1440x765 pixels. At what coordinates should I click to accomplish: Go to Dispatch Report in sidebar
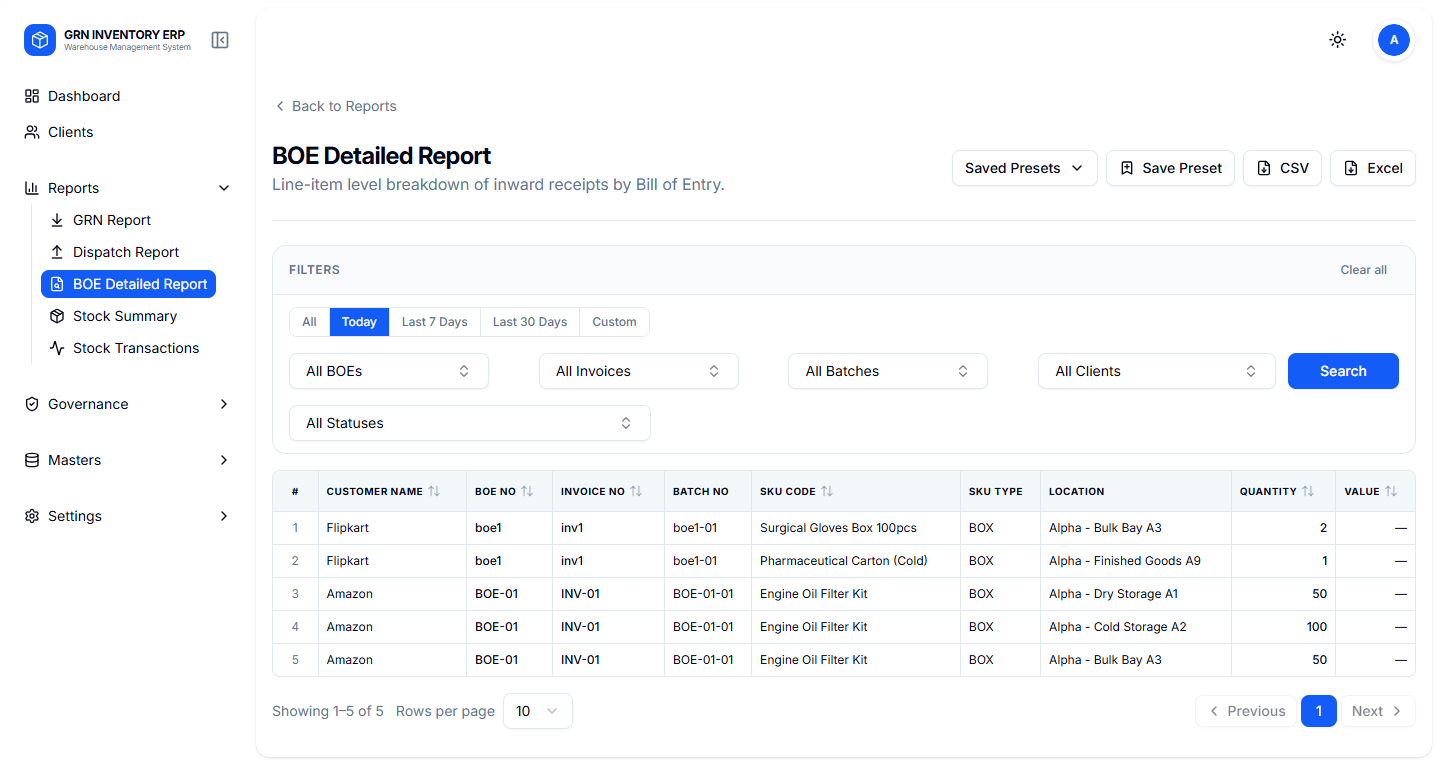point(126,252)
